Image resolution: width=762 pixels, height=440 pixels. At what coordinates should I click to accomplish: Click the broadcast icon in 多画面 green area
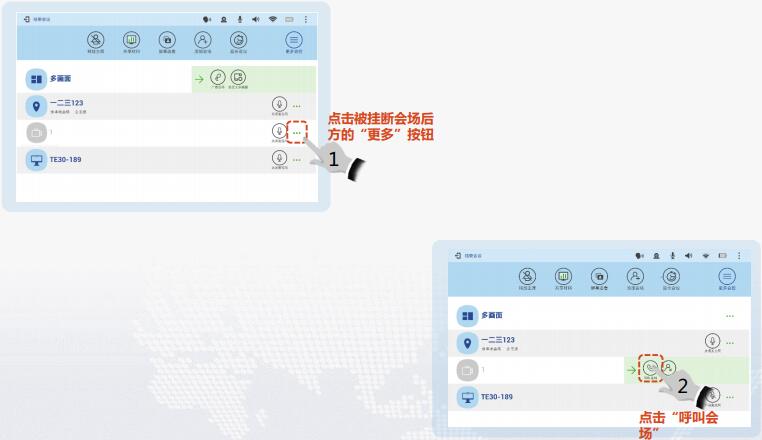217,78
